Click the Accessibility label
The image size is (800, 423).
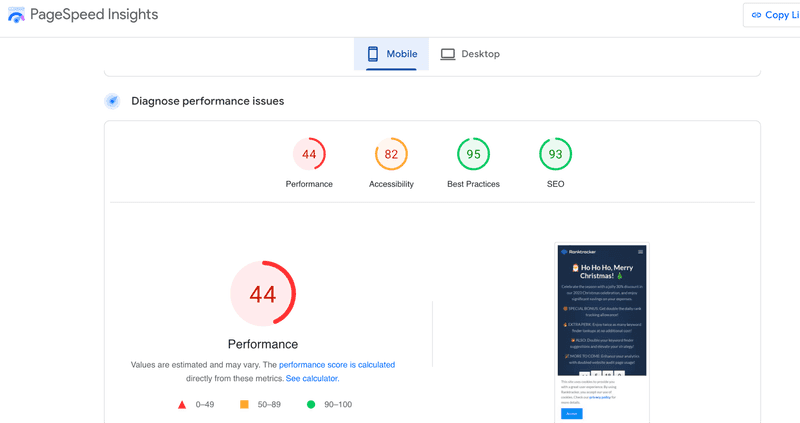391,184
